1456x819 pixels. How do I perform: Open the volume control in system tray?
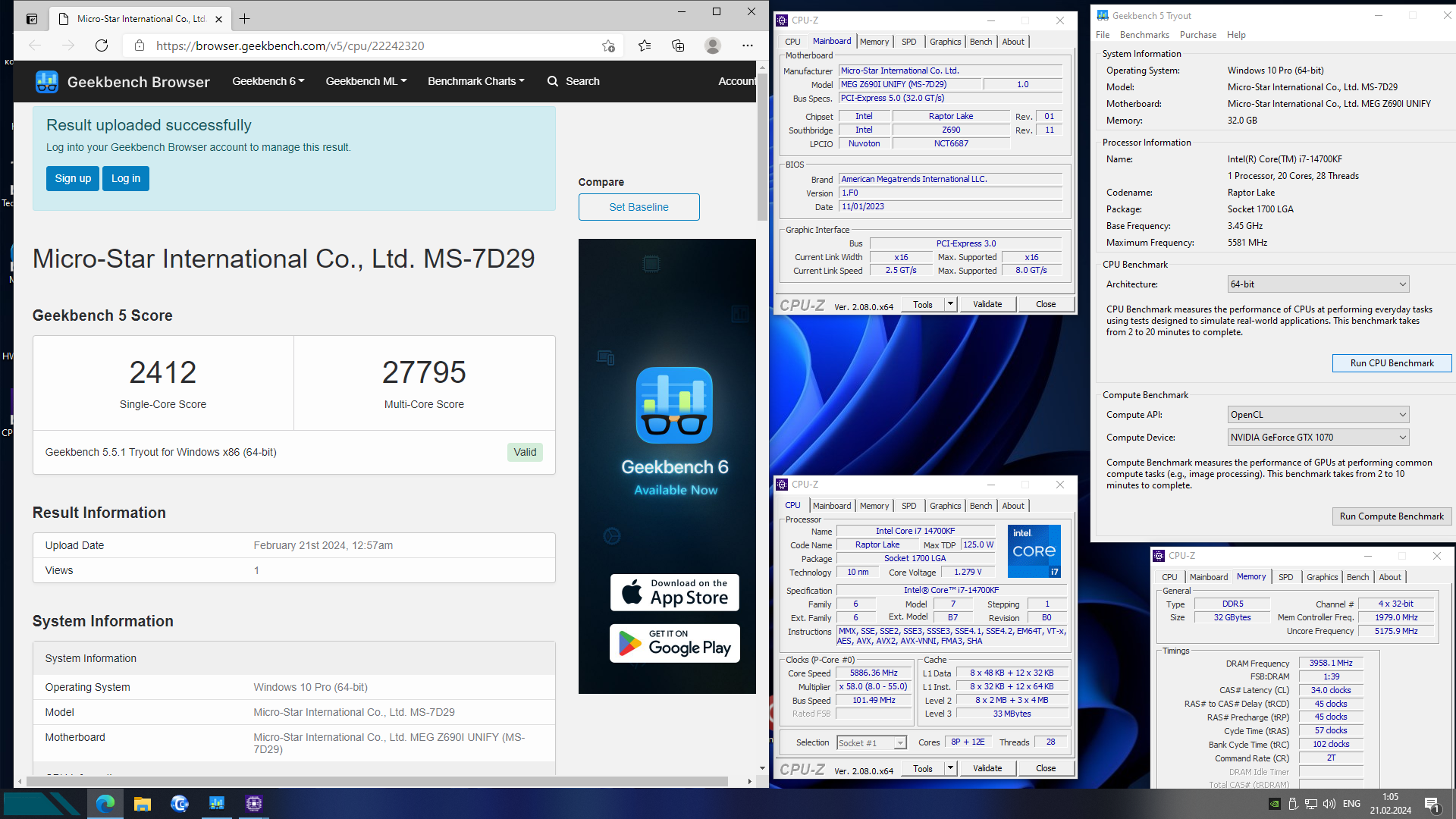coord(1329,804)
